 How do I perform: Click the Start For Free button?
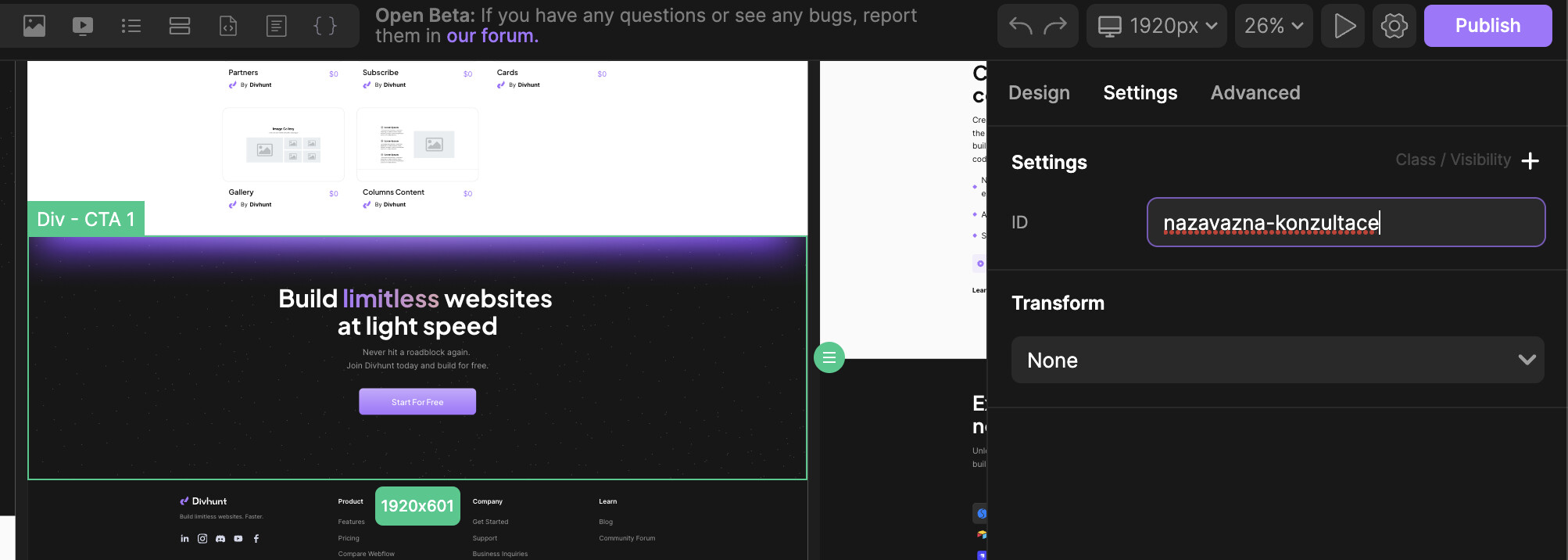point(417,402)
